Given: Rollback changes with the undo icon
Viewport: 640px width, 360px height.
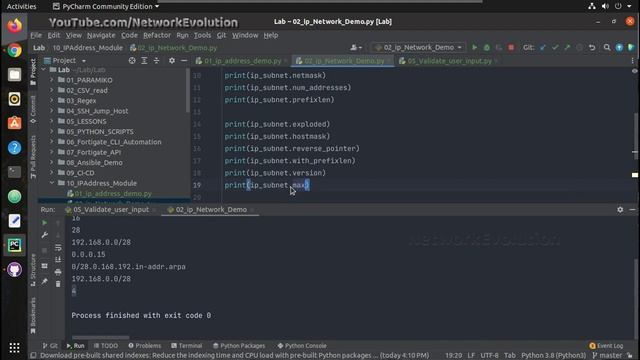Looking at the screenshot, I should tap(592, 48).
